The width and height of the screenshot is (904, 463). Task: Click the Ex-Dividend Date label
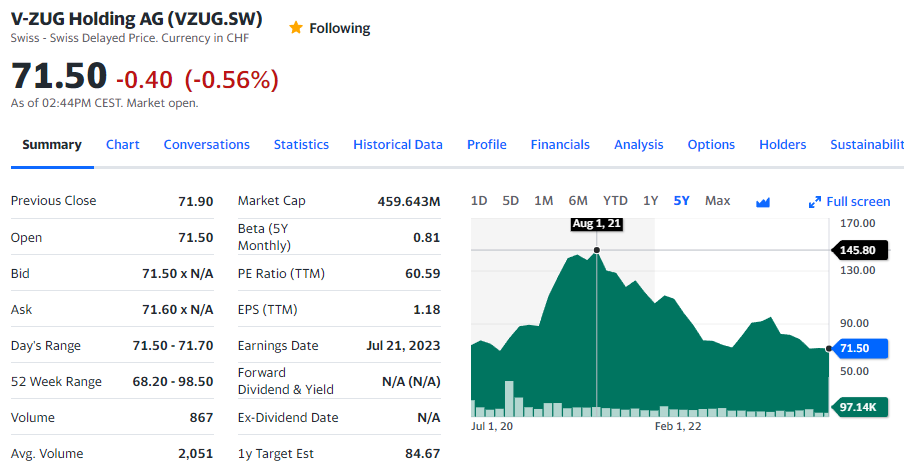tap(288, 417)
